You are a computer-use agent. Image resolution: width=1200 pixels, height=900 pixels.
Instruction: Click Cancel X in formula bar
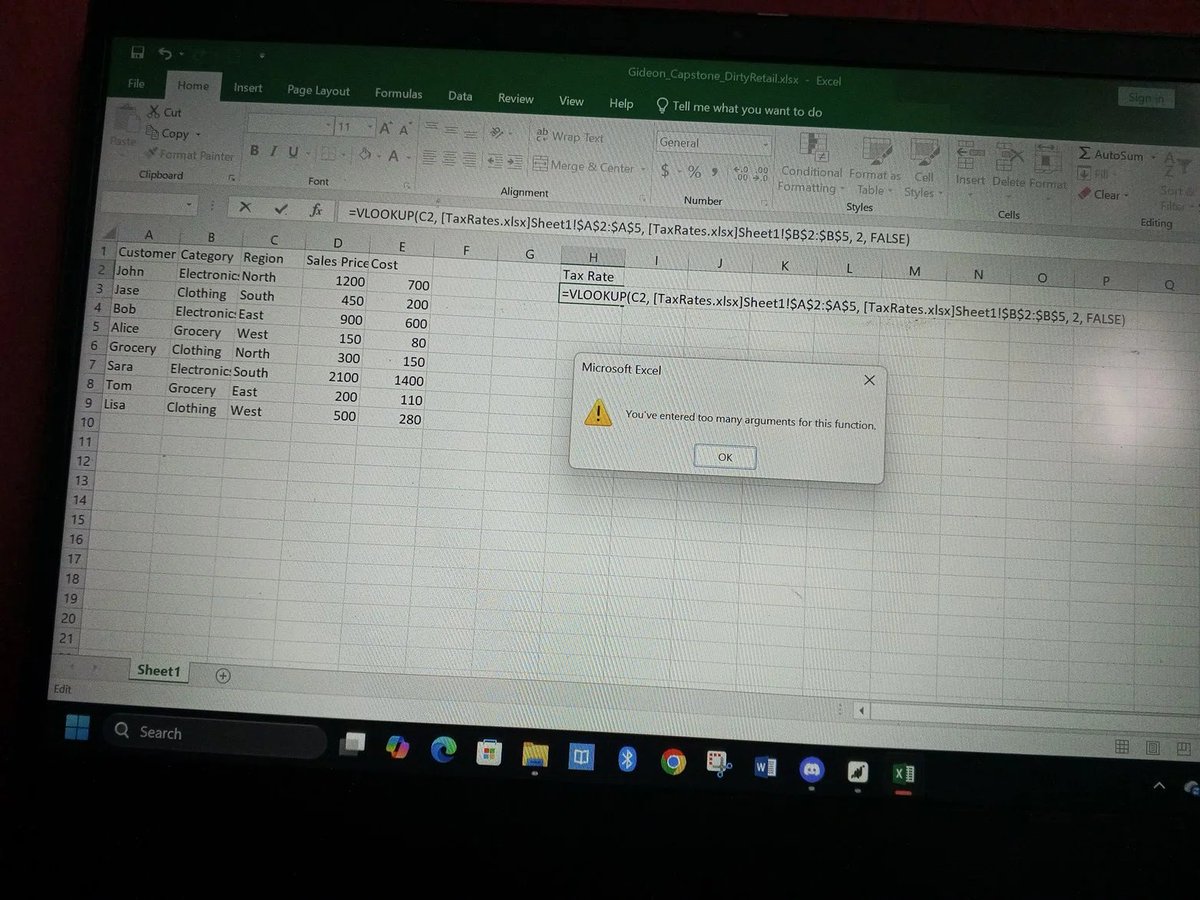(x=245, y=208)
